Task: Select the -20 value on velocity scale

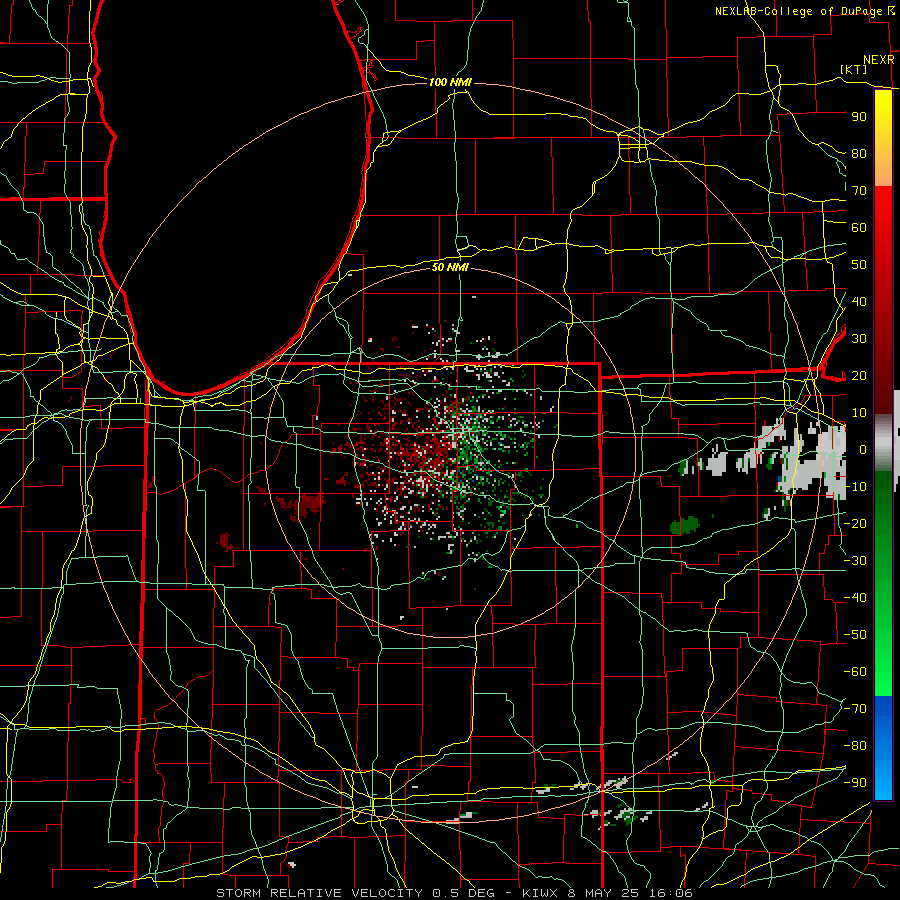Action: [855, 523]
